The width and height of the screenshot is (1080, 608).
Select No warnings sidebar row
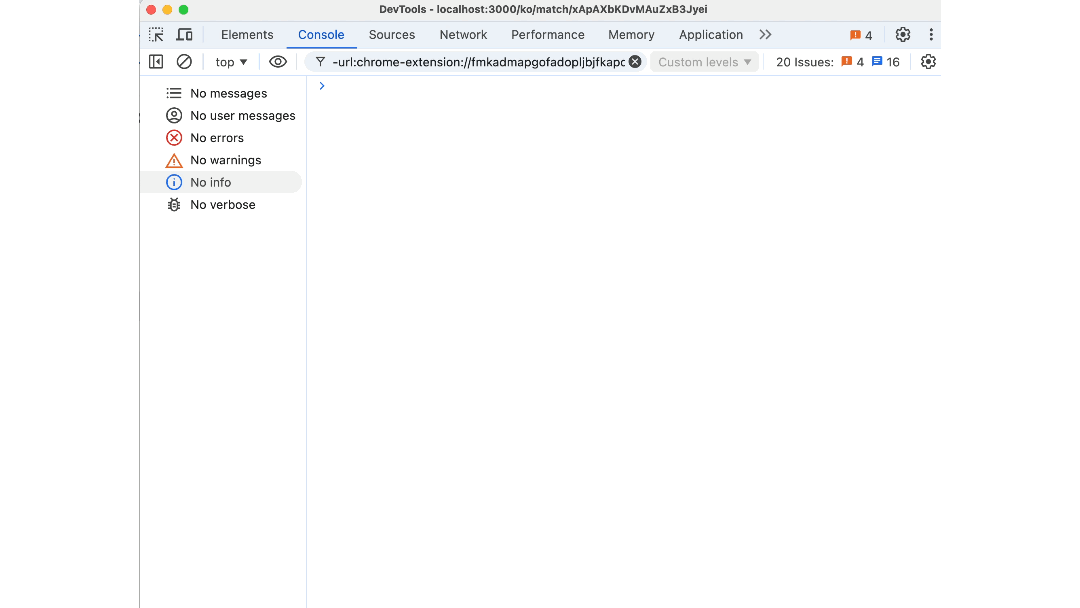point(222,160)
